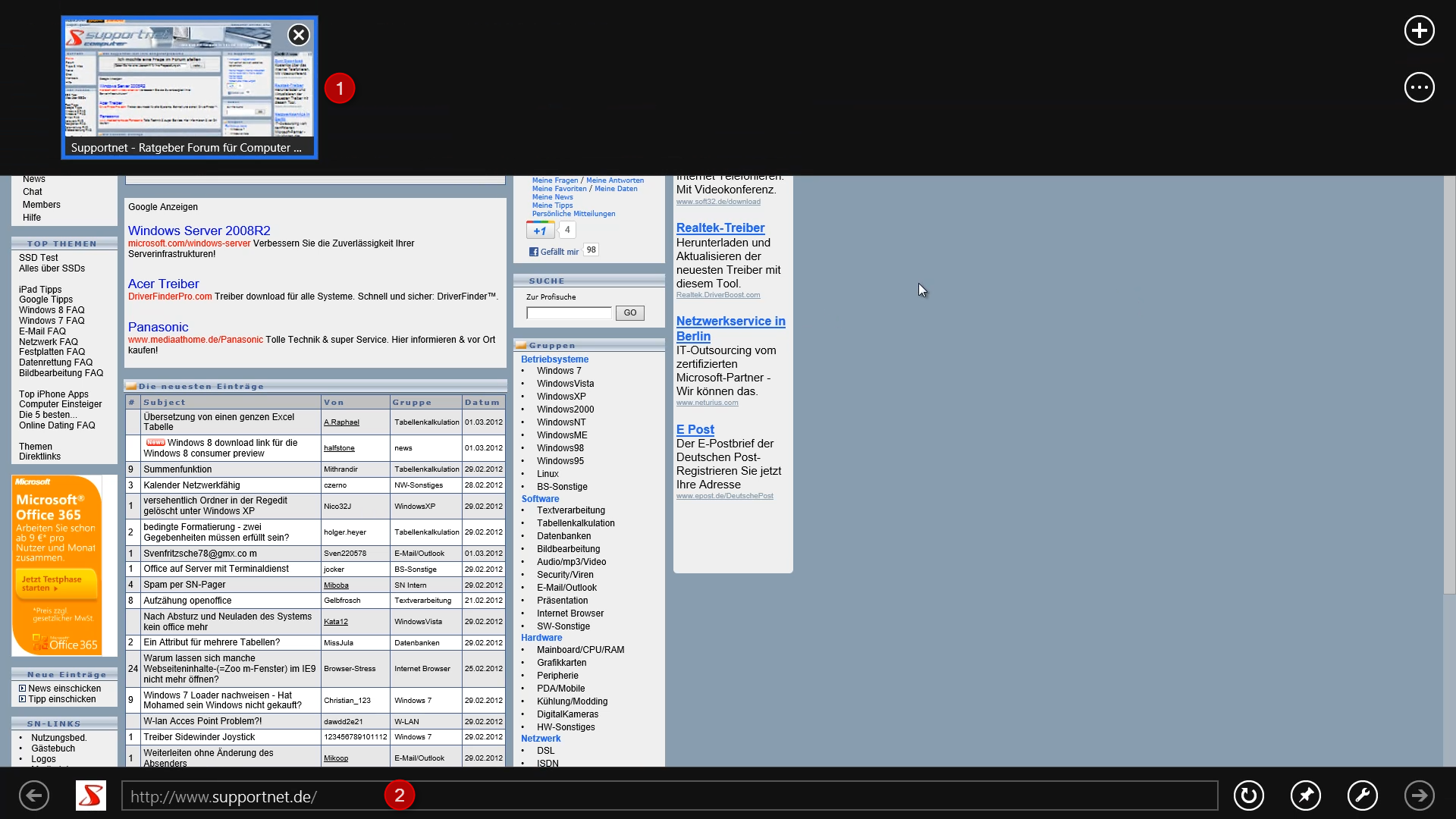The image size is (1456, 819).
Task: Open Chat in the left navigation
Action: 33,192
